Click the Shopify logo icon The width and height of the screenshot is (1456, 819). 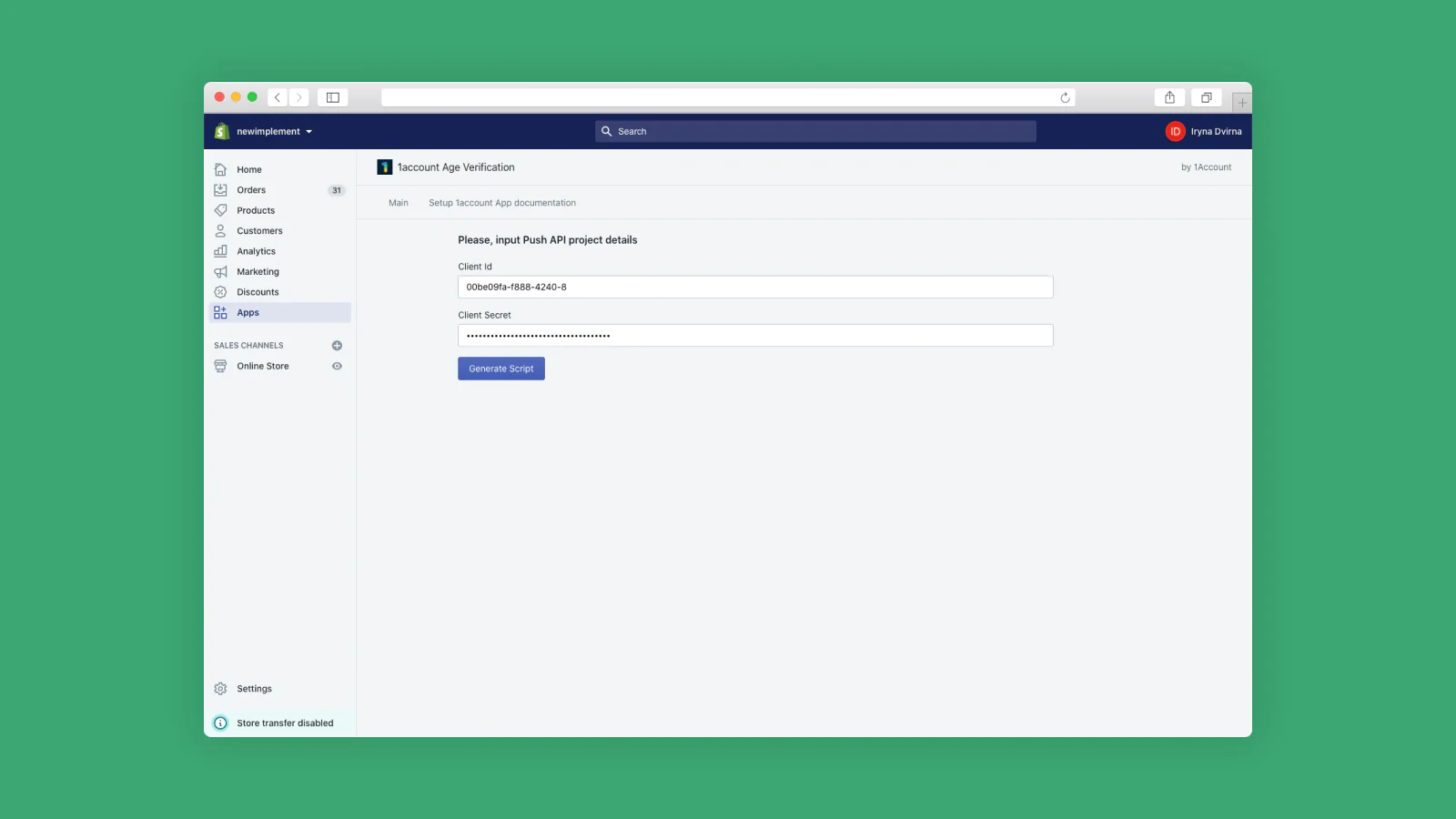click(221, 131)
